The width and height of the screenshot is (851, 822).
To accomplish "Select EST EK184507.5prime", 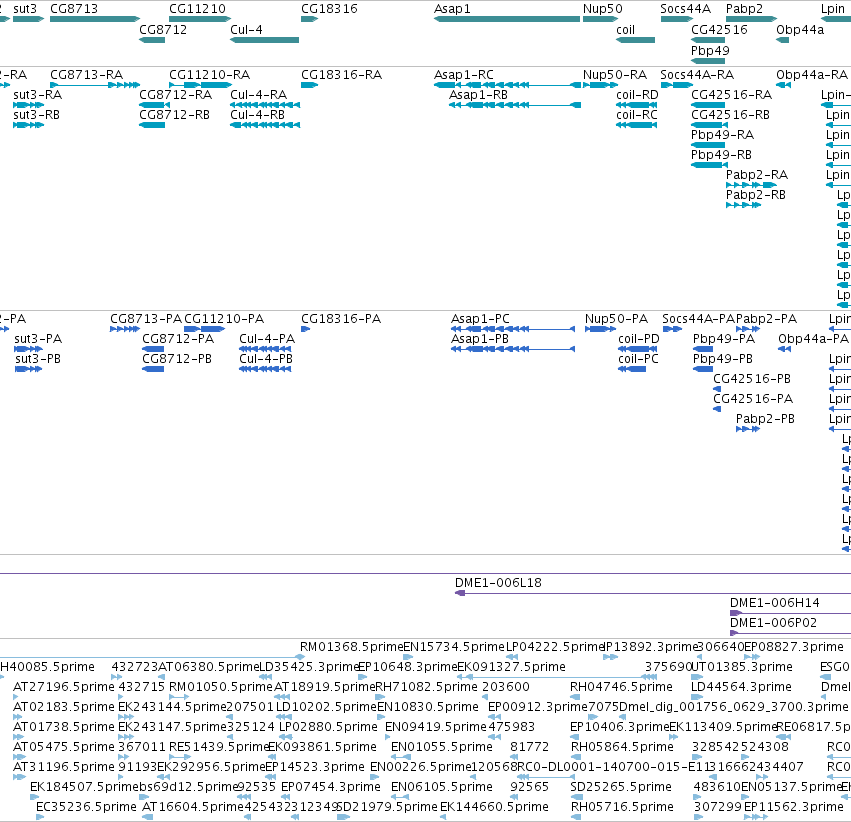I will click(x=84, y=787).
